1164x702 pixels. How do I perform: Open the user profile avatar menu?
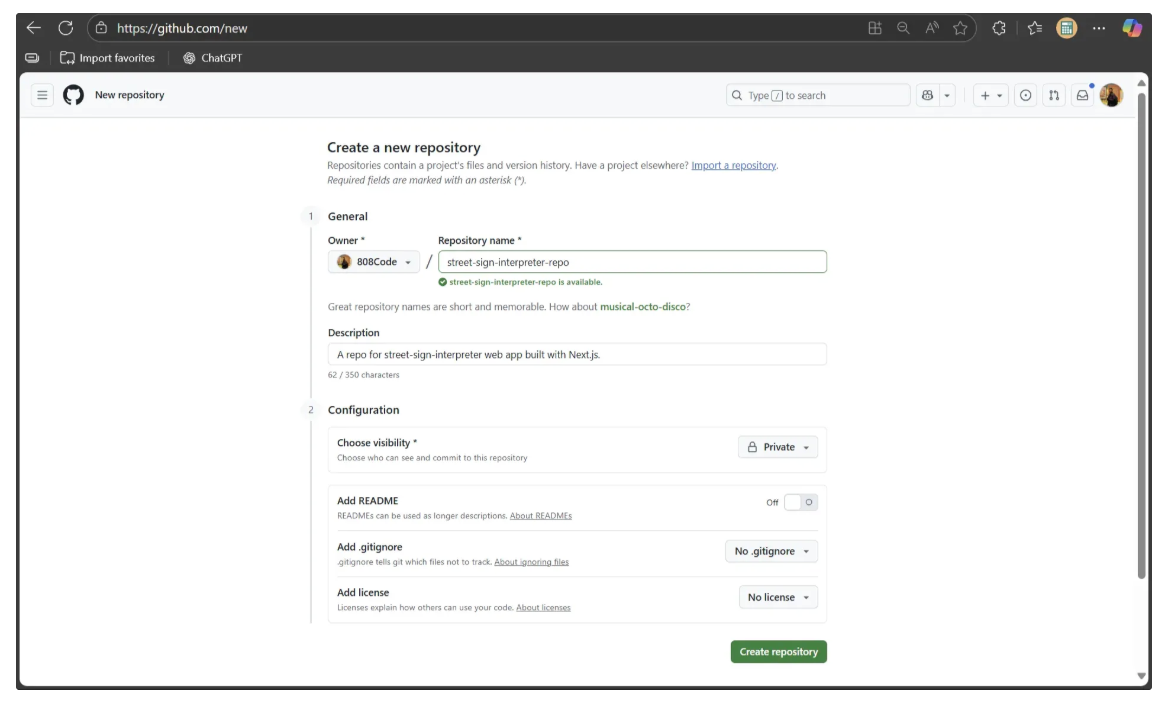click(x=1111, y=95)
